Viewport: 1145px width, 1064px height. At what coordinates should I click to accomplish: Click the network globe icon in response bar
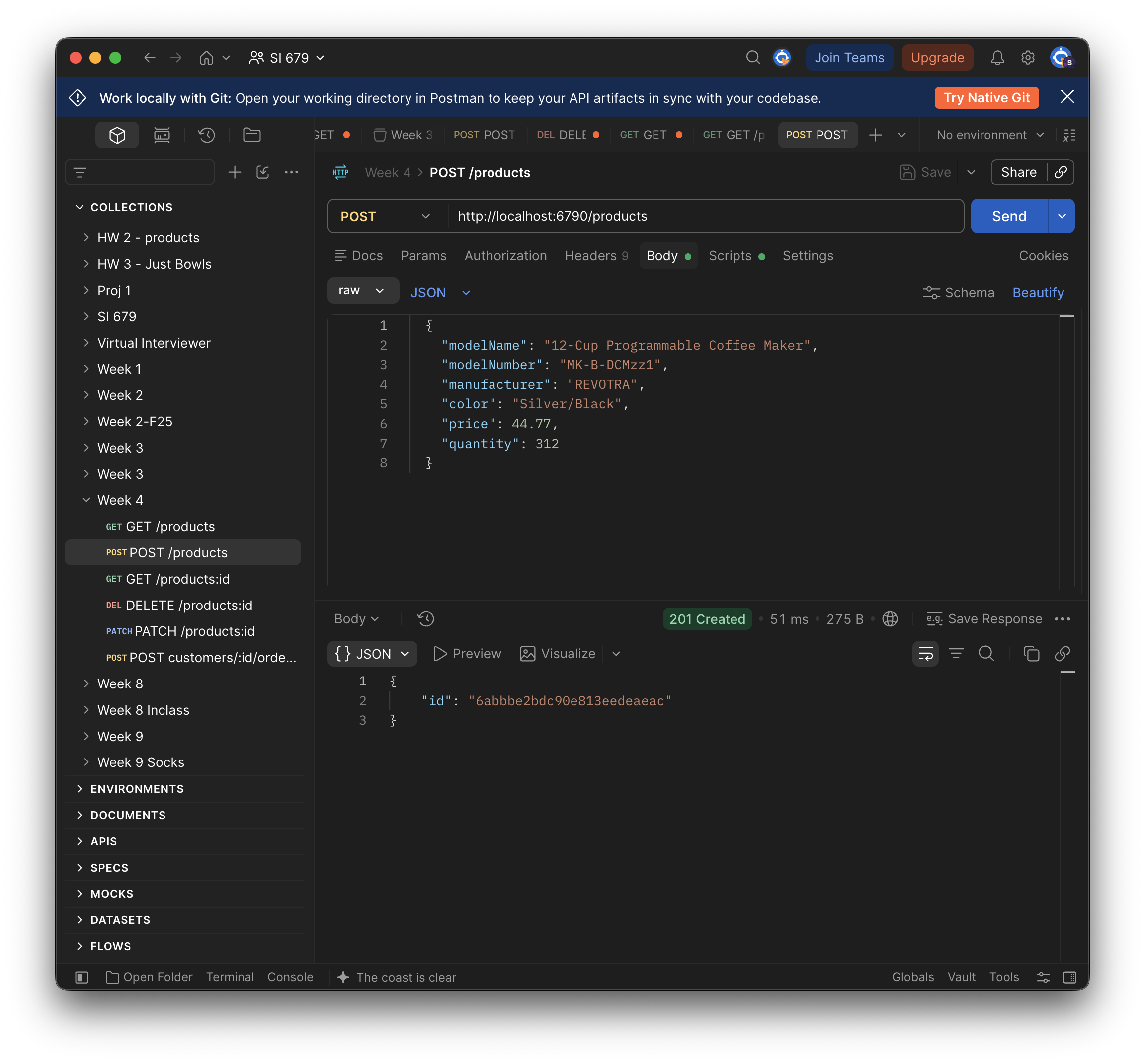point(890,619)
